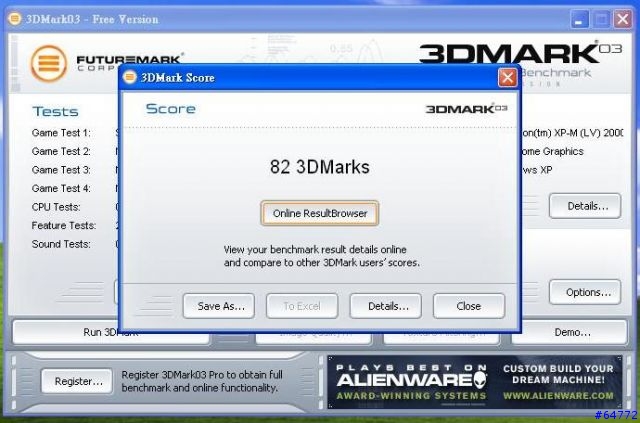Screen dimensions: 640x423
Task: Click the 3DMark03 logo in score dialog
Action: (x=467, y=109)
